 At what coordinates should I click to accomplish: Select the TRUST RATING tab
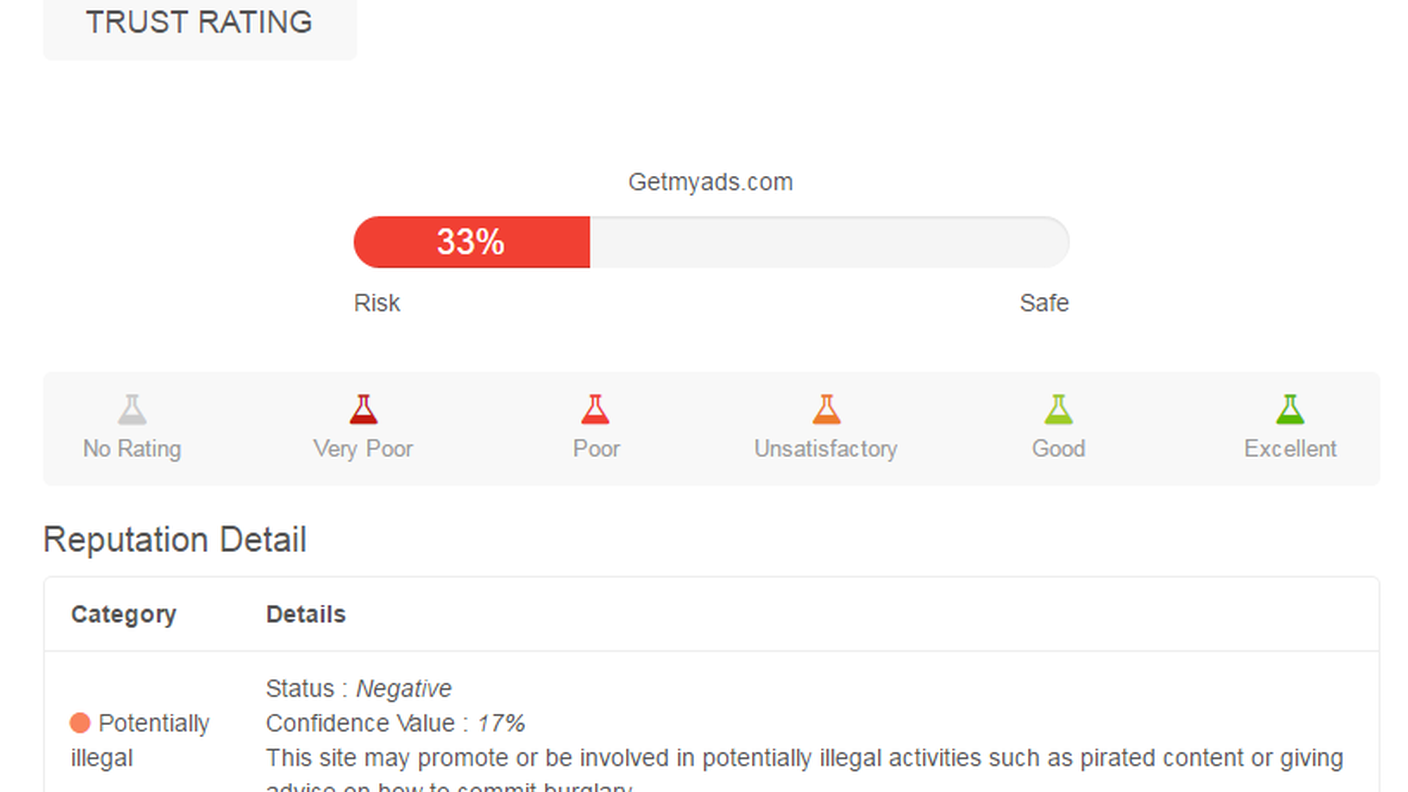199,23
